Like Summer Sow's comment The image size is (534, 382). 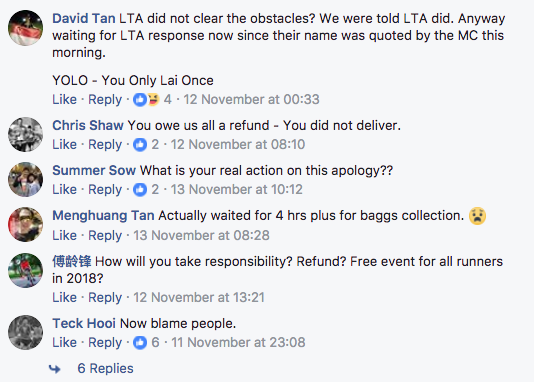coord(64,189)
